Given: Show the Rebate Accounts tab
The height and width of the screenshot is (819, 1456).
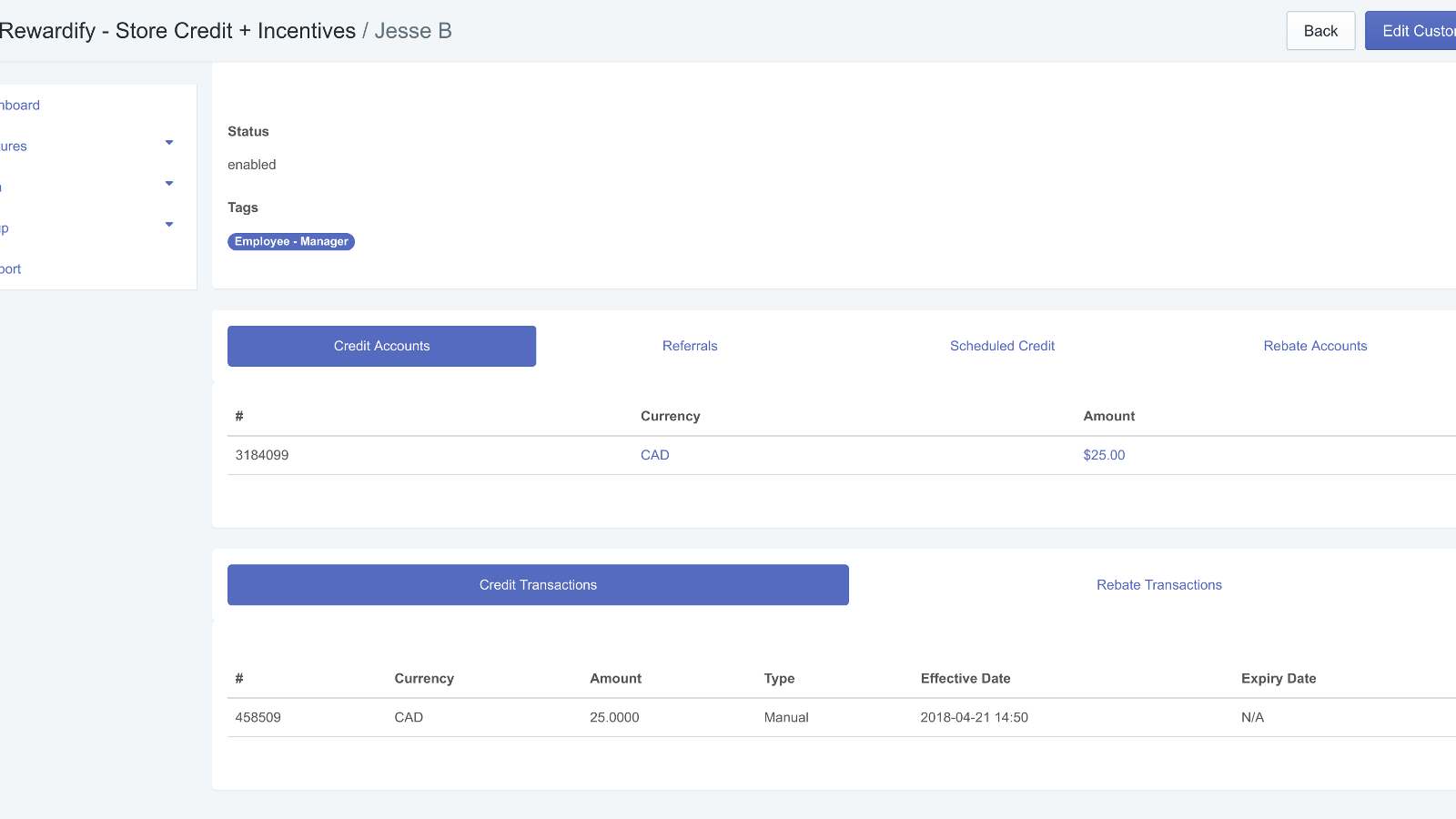Looking at the screenshot, I should [1314, 347].
